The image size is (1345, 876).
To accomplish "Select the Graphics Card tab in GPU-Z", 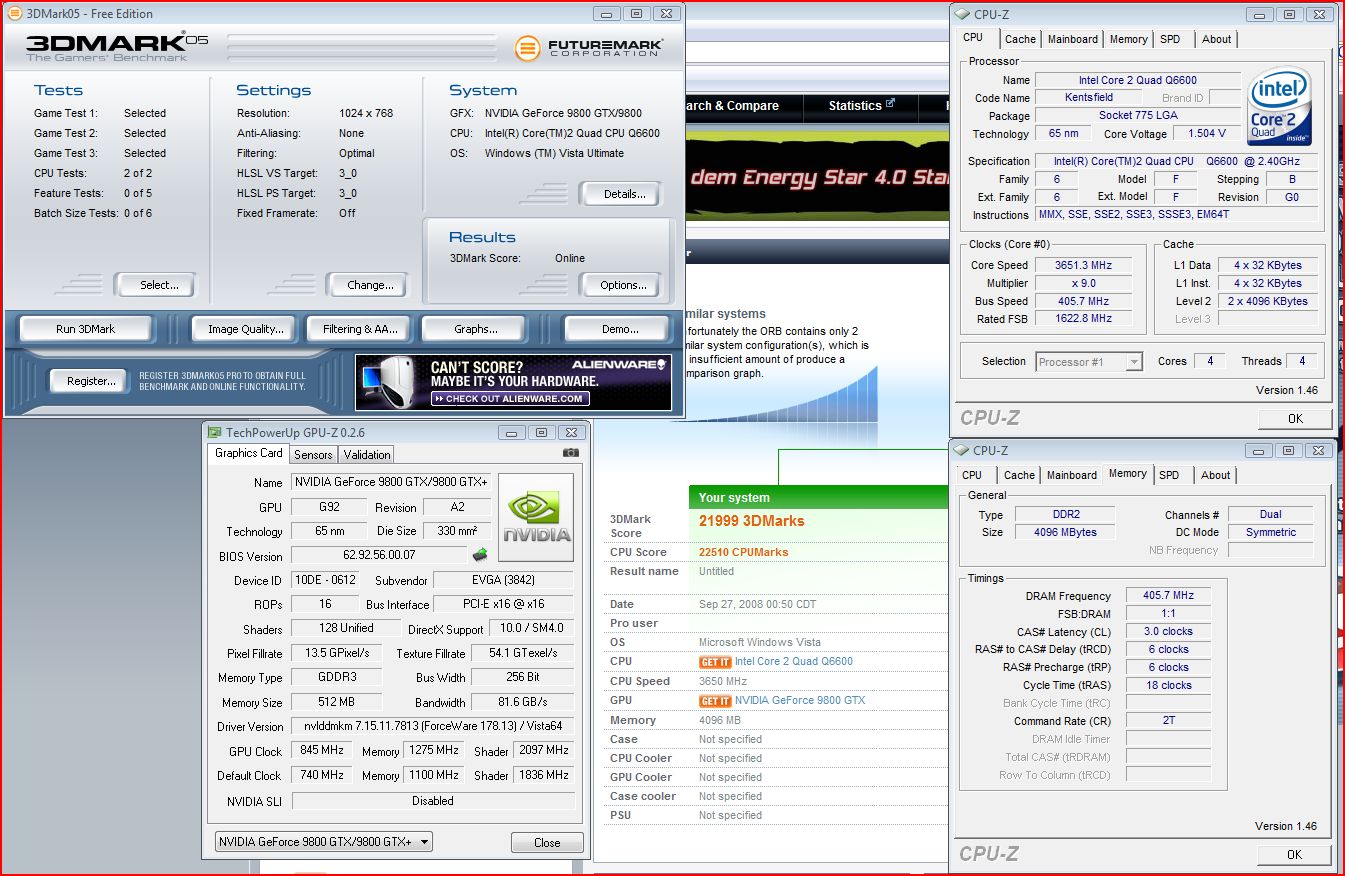I will [248, 453].
